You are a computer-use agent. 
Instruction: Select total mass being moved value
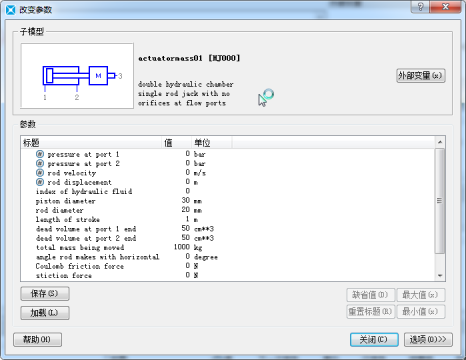(x=177, y=247)
